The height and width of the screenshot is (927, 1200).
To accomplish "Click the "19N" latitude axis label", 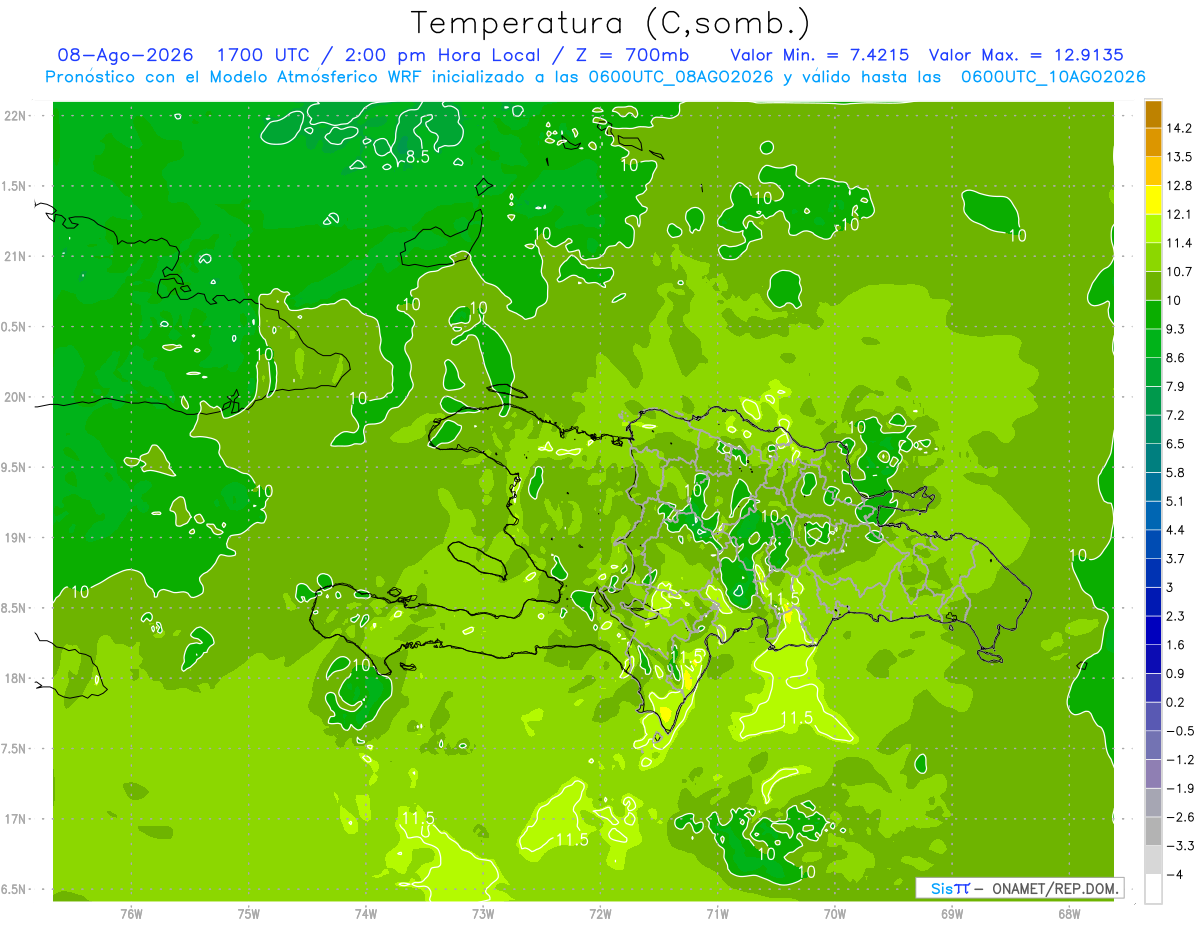I will (16, 538).
